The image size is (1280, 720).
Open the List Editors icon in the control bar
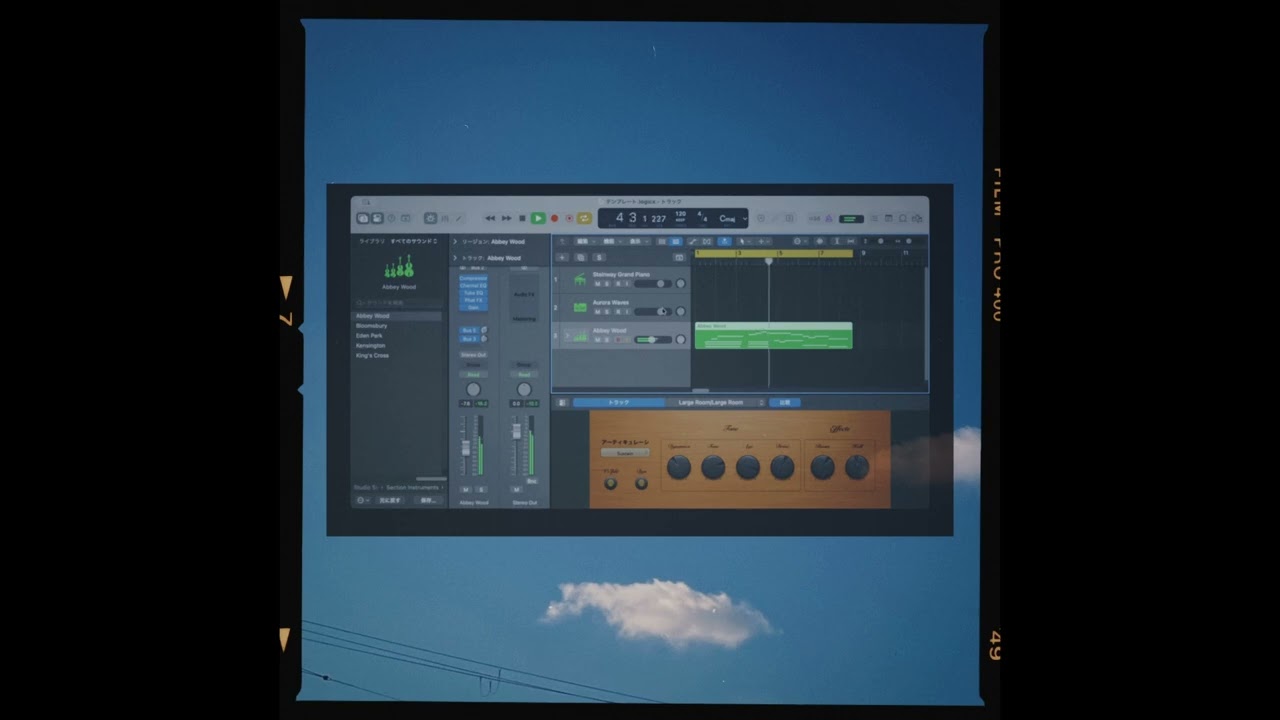(x=876, y=218)
